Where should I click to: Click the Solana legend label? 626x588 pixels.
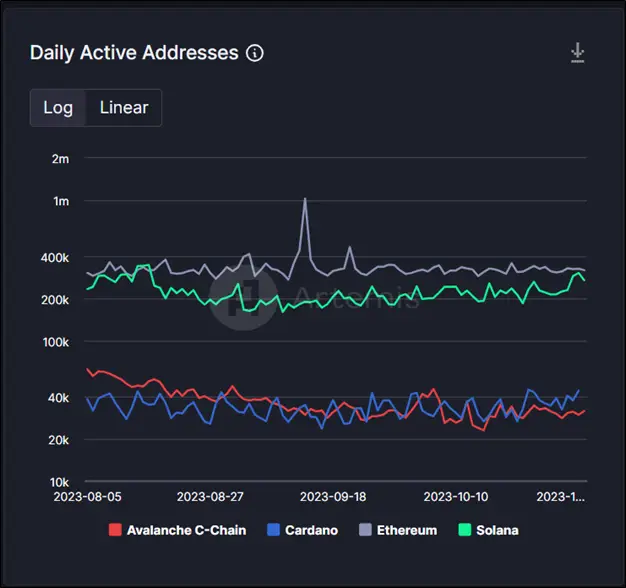497,530
